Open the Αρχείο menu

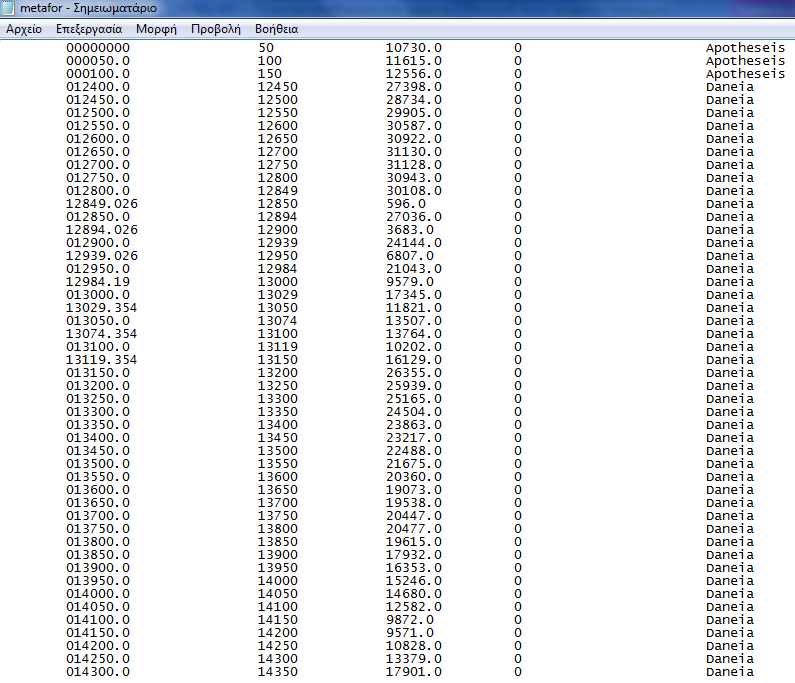tap(24, 29)
